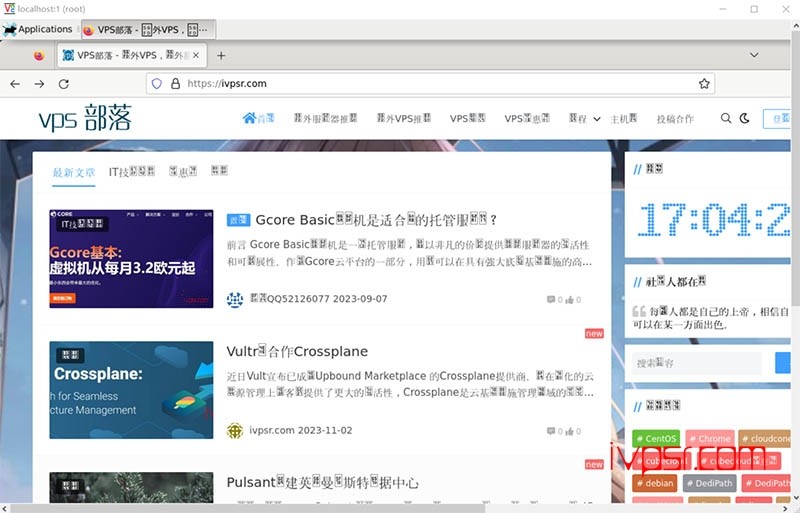Open the Crossplane thumbnail image
The width and height of the screenshot is (800, 513).
pyautogui.click(x=131, y=390)
